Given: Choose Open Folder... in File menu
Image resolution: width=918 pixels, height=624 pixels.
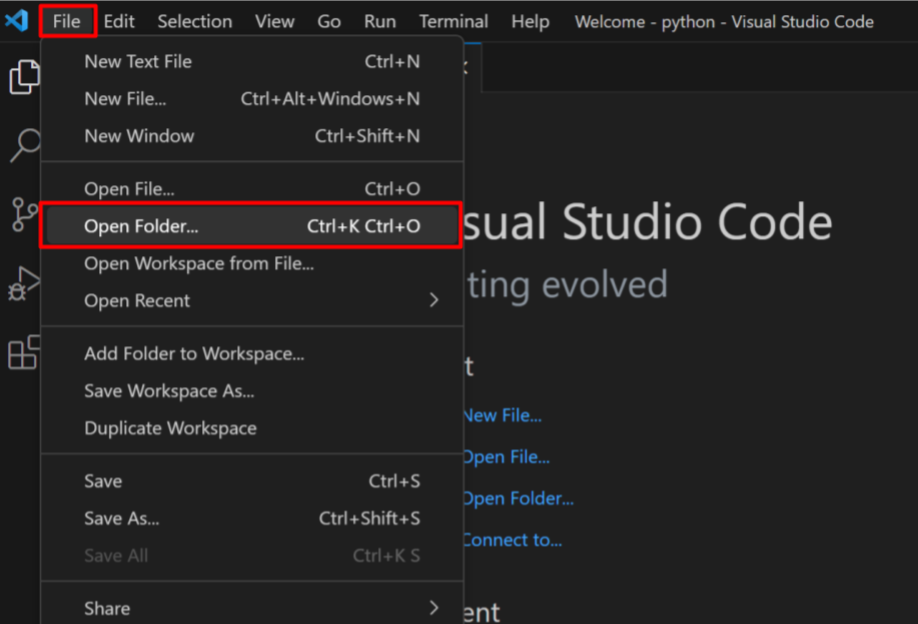Looking at the screenshot, I should tap(252, 226).
